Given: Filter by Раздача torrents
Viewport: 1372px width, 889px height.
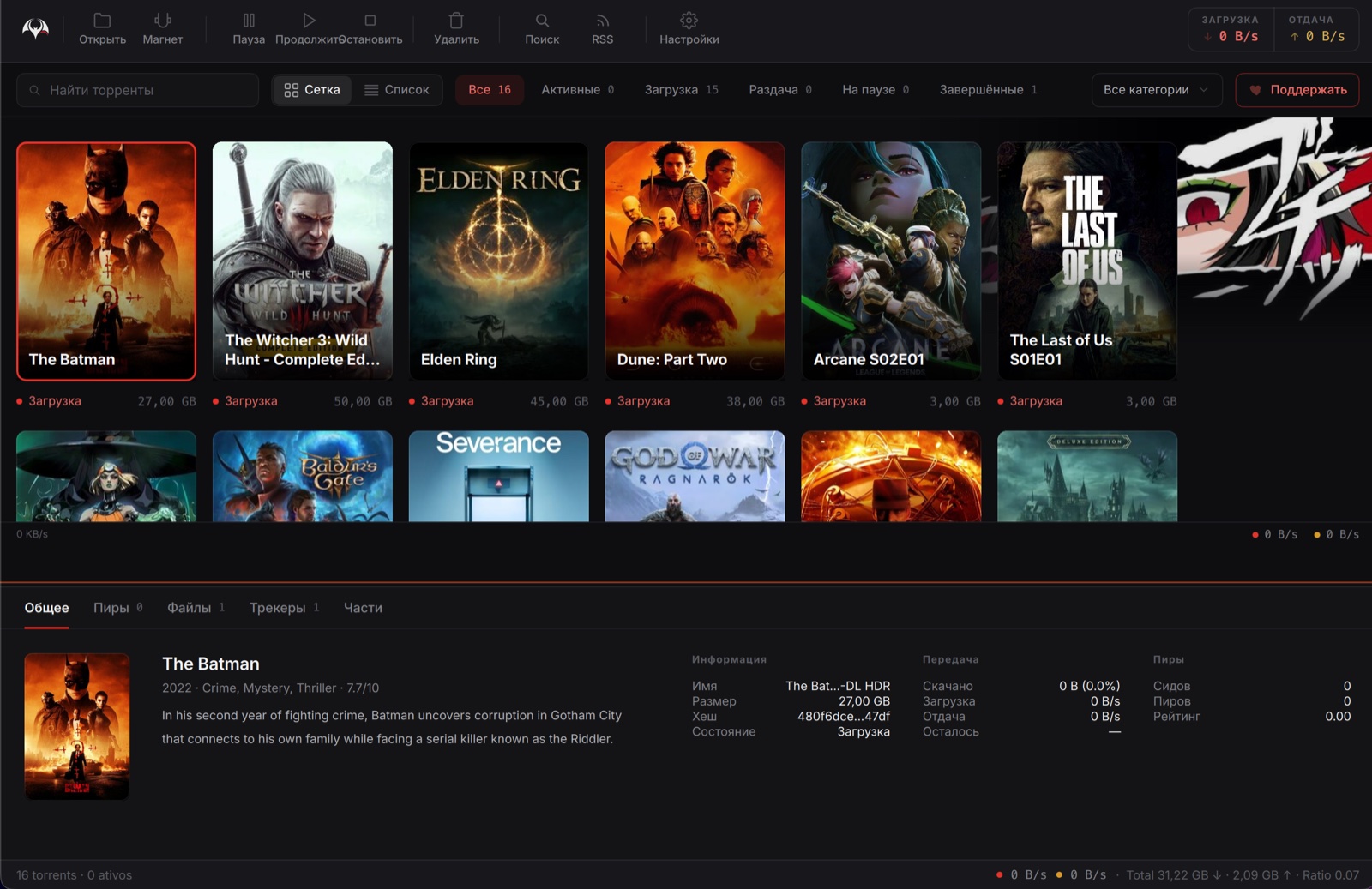Looking at the screenshot, I should point(780,90).
